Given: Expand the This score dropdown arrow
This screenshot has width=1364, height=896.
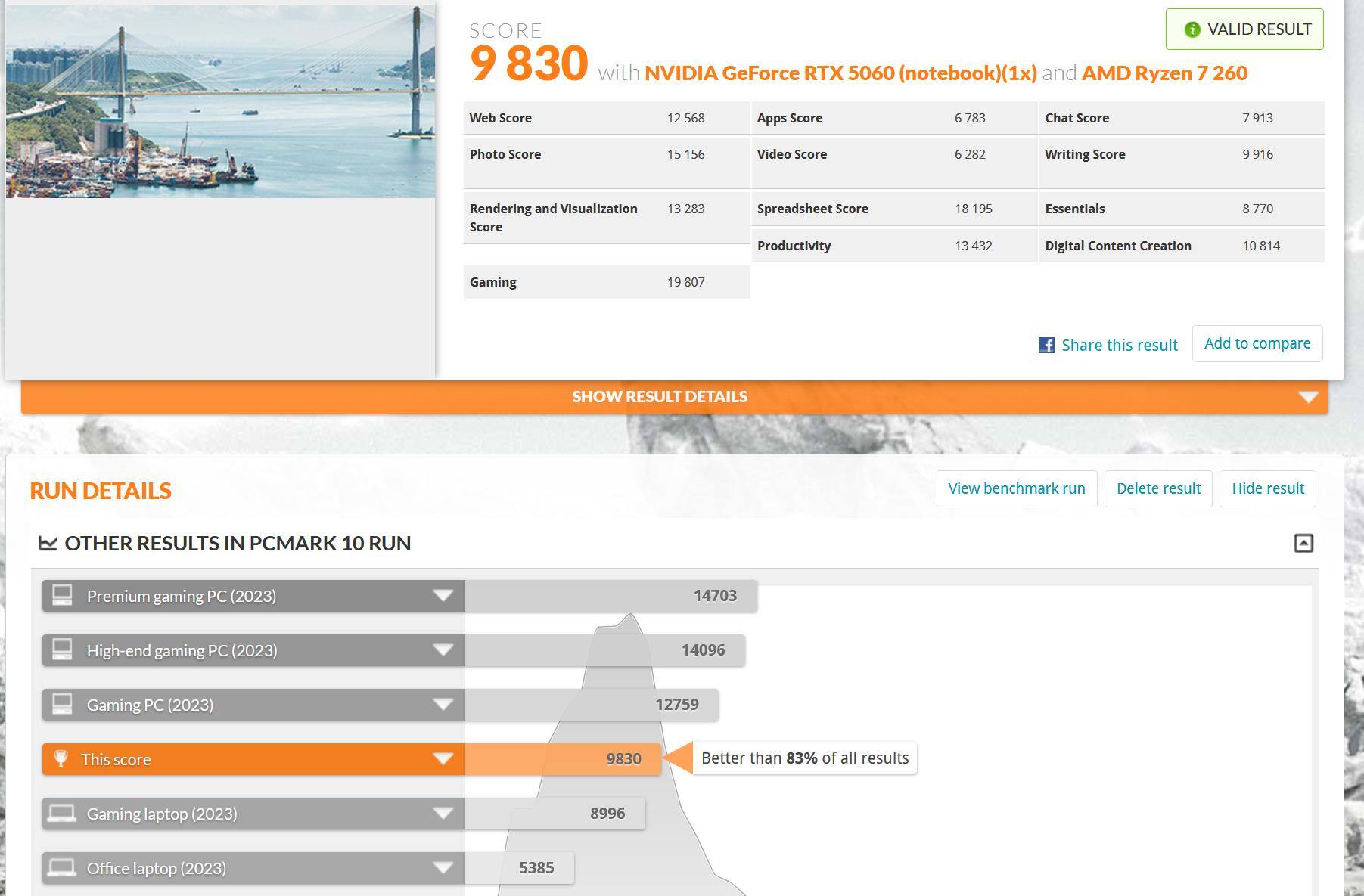Looking at the screenshot, I should [x=443, y=759].
